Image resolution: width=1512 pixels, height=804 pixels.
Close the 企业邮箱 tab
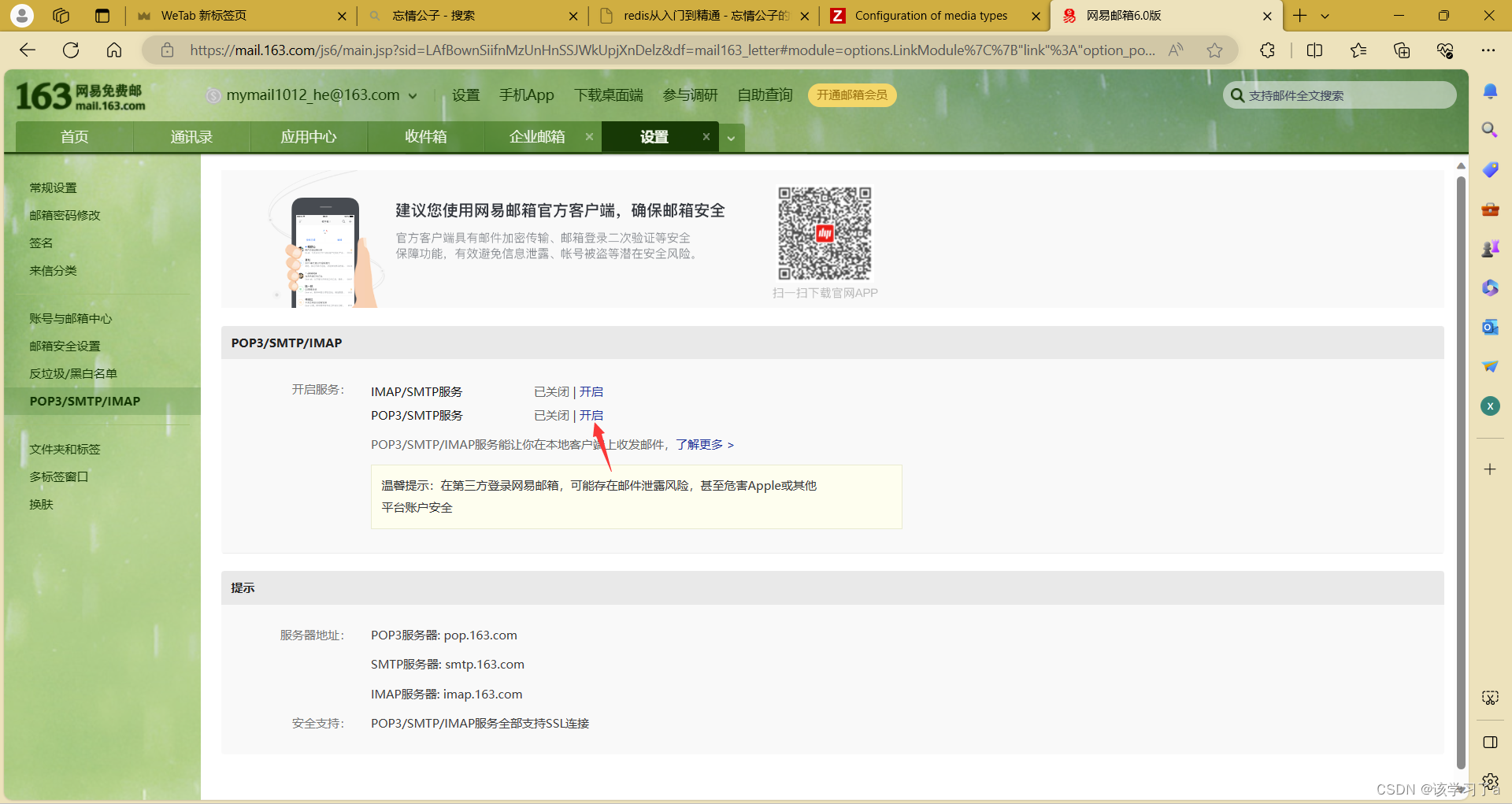coord(589,136)
